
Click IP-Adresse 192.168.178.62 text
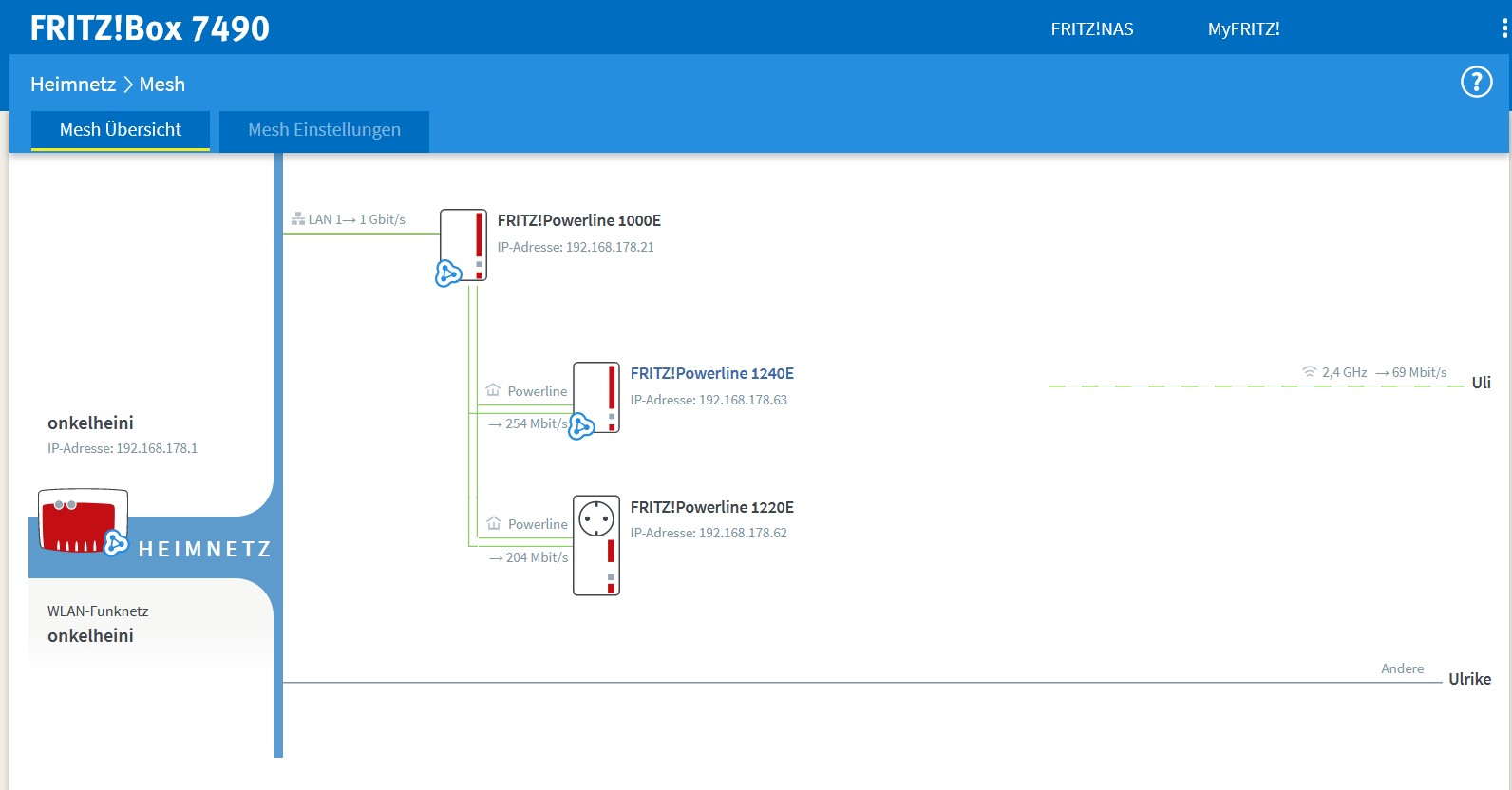click(x=709, y=533)
